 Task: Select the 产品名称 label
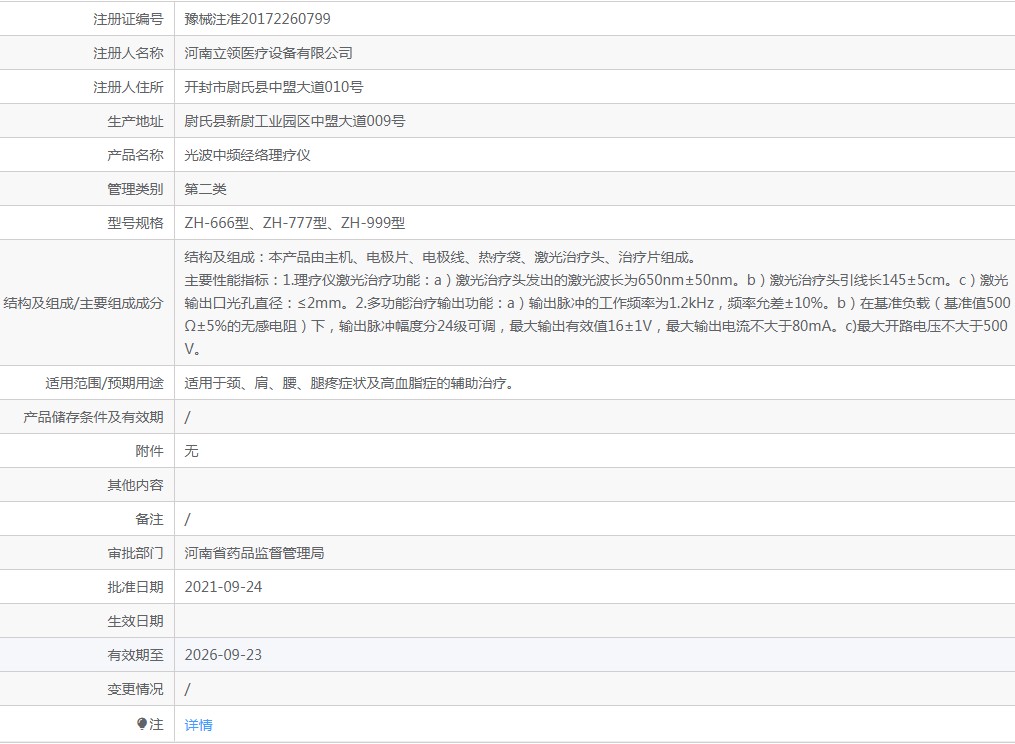135,155
